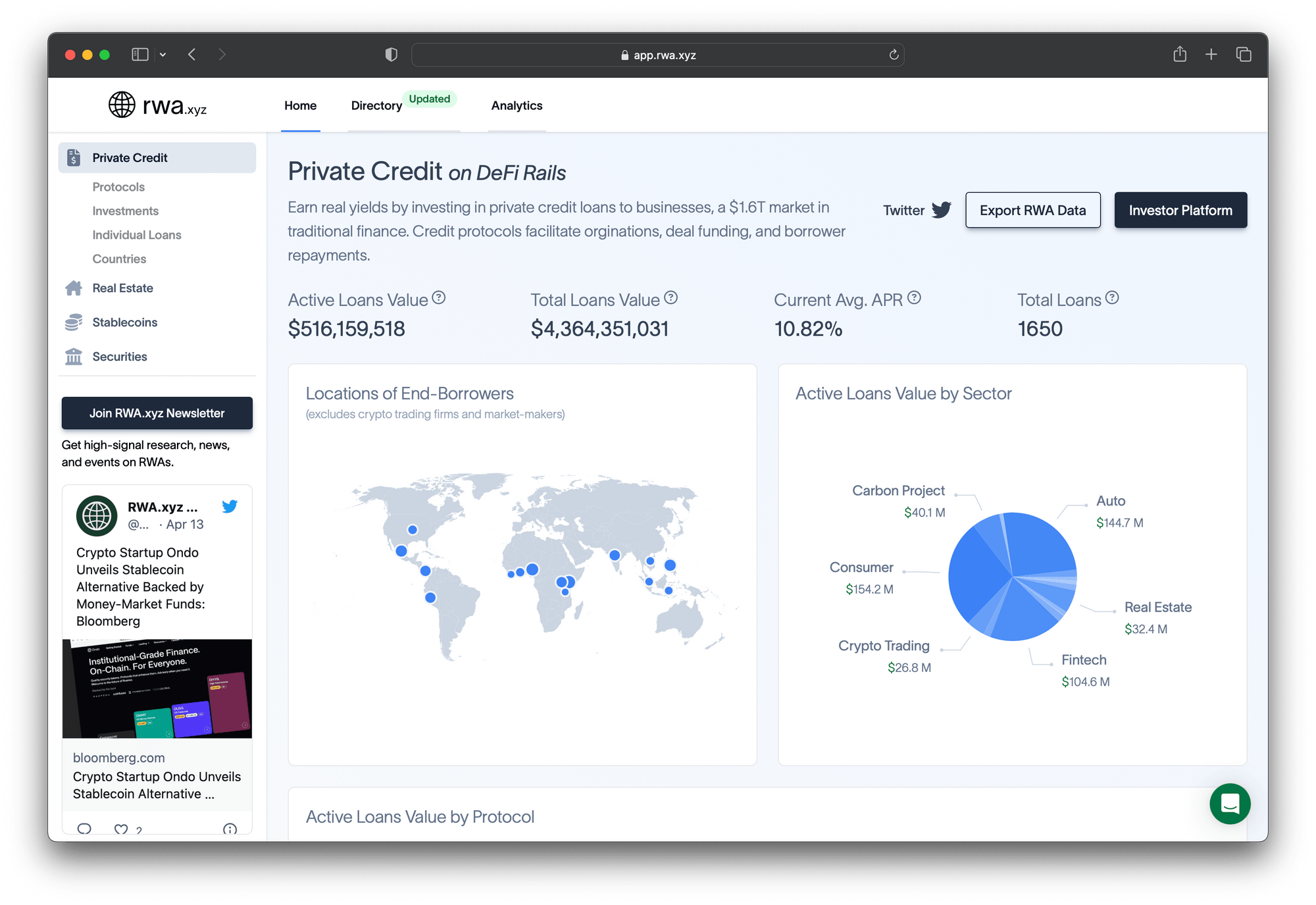Click the Current Avg. APR help icon
The height and width of the screenshot is (905, 1316).
pos(915,297)
